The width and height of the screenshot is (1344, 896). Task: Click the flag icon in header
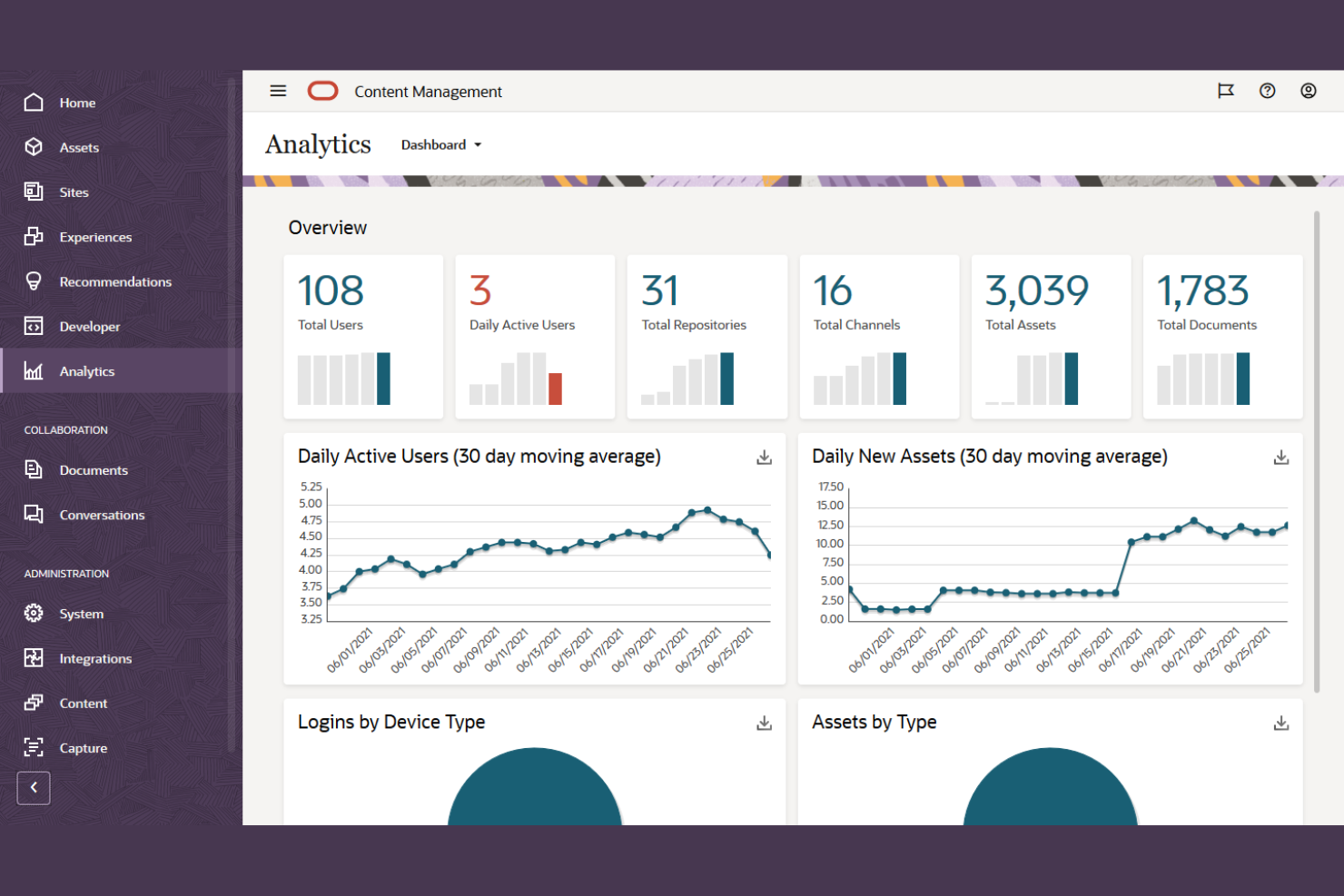coord(1226,91)
